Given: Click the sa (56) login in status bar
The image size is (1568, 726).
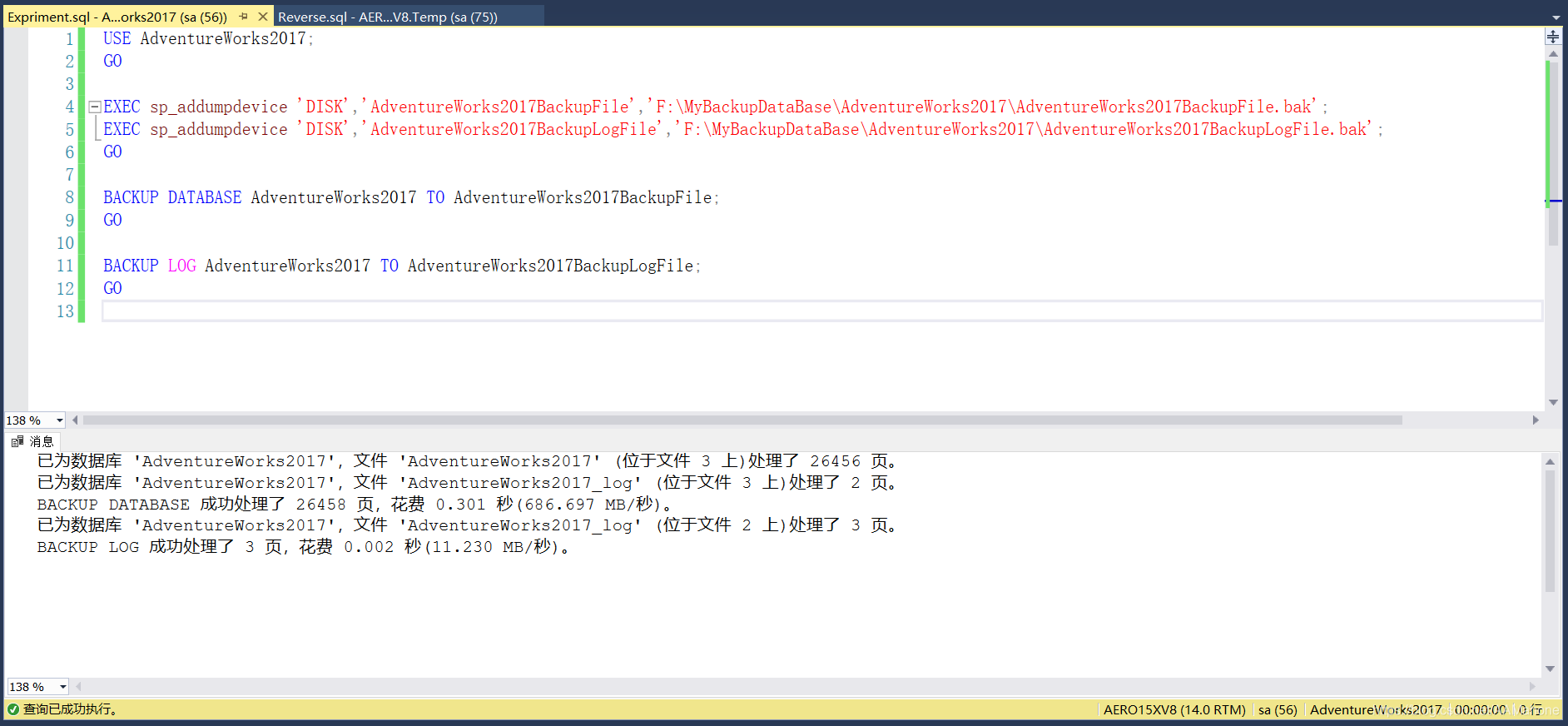Looking at the screenshot, I should coord(1278,709).
